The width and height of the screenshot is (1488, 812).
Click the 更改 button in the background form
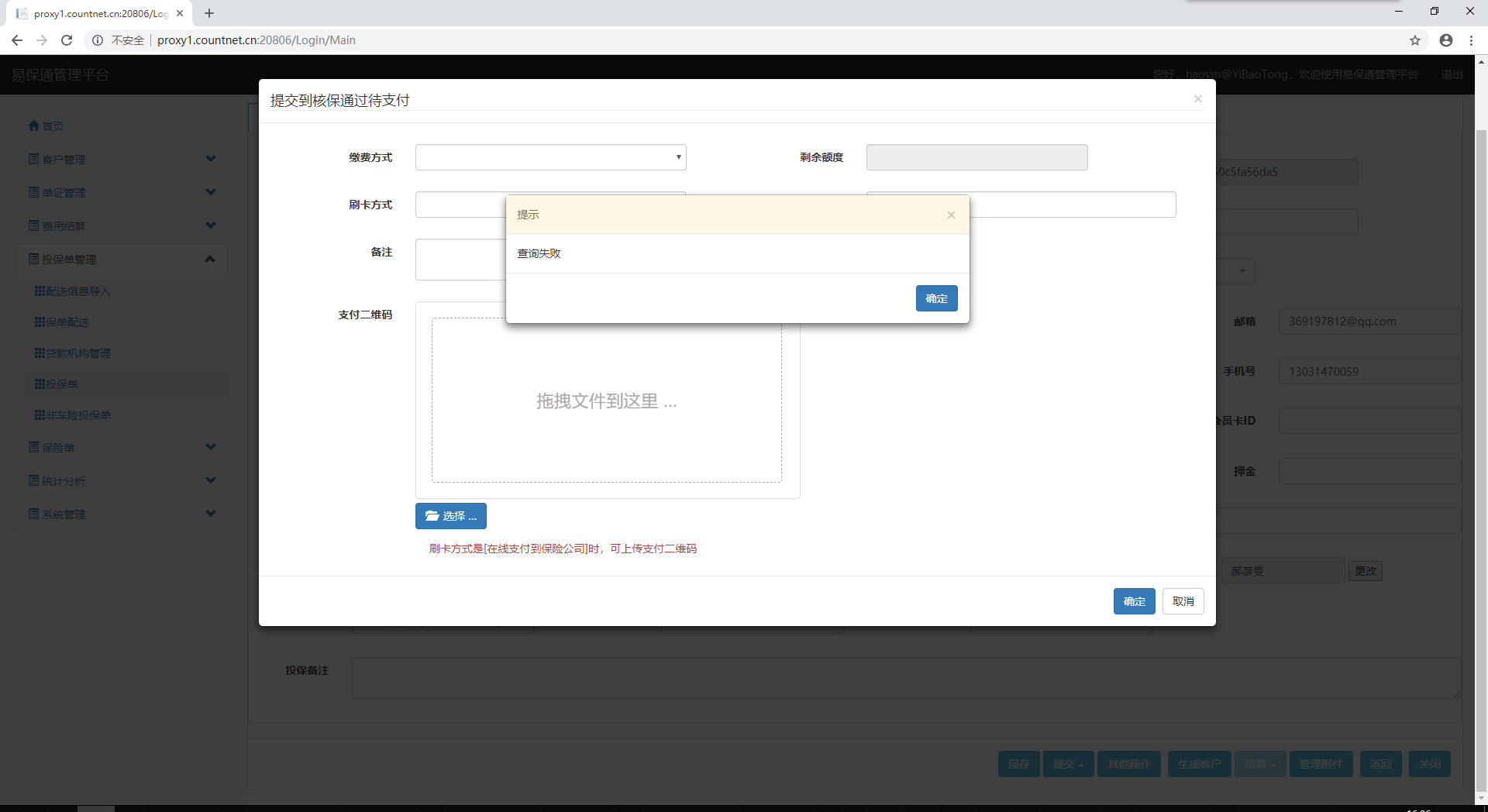[x=1366, y=571]
